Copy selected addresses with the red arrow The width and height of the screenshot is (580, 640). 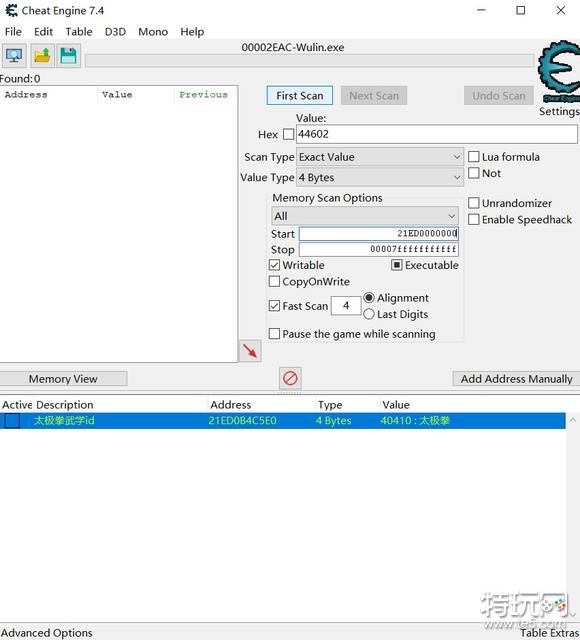click(250, 351)
